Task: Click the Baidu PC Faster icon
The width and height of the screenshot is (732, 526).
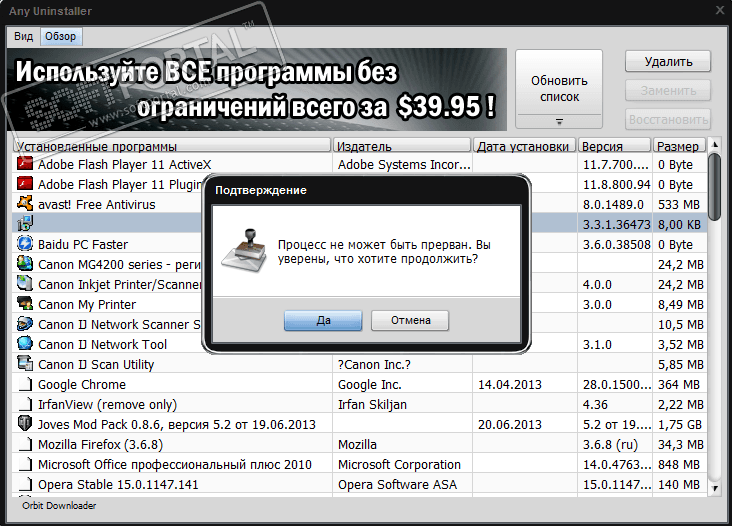Action: (x=25, y=244)
